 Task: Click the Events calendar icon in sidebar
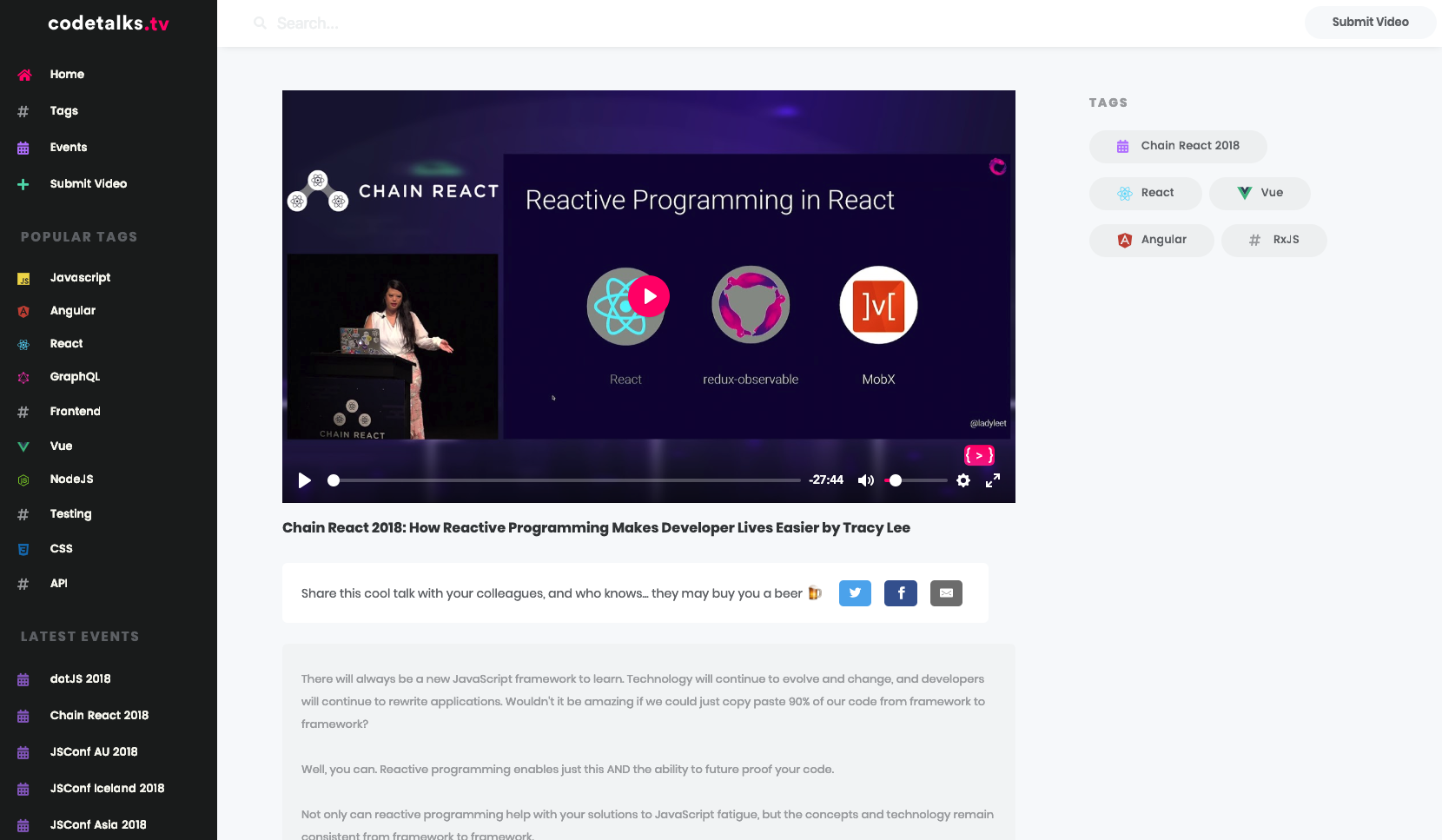click(x=23, y=148)
